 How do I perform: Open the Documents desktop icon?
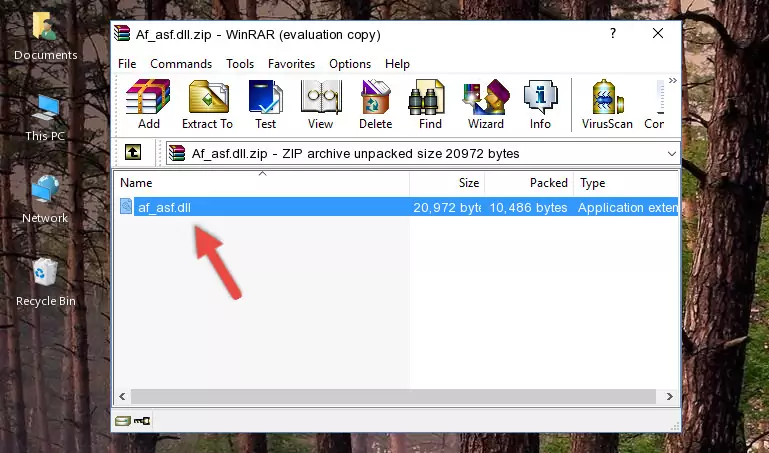click(45, 37)
